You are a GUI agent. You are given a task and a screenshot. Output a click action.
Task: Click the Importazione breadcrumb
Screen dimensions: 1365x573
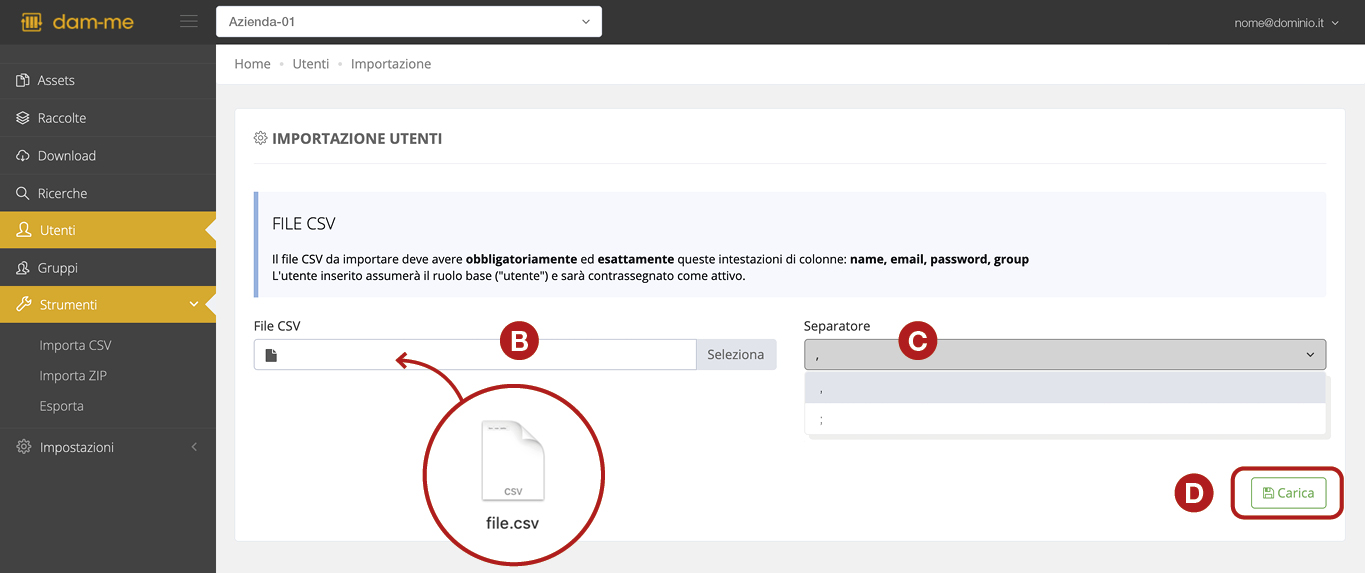(x=391, y=64)
